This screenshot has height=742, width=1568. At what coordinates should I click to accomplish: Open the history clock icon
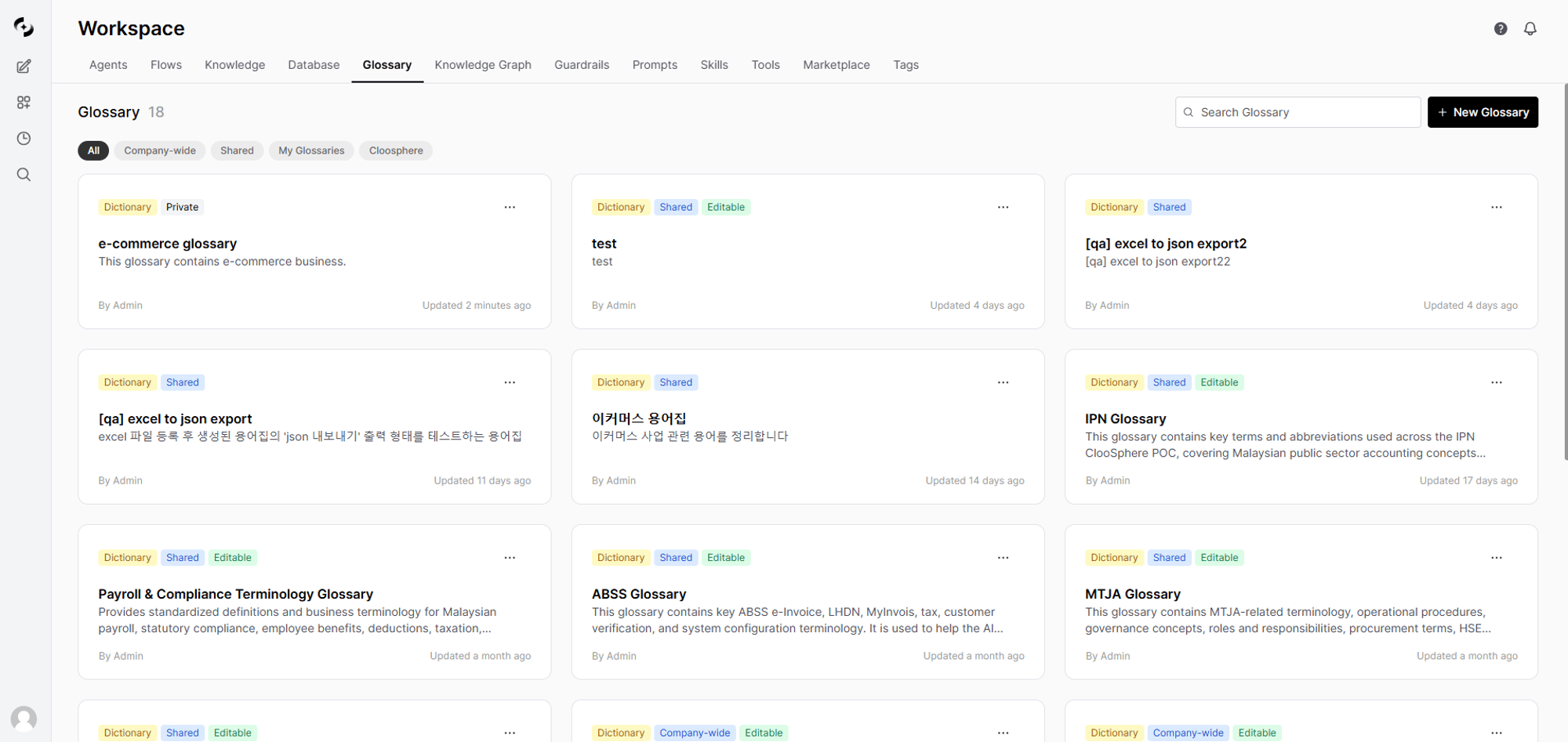(x=24, y=139)
